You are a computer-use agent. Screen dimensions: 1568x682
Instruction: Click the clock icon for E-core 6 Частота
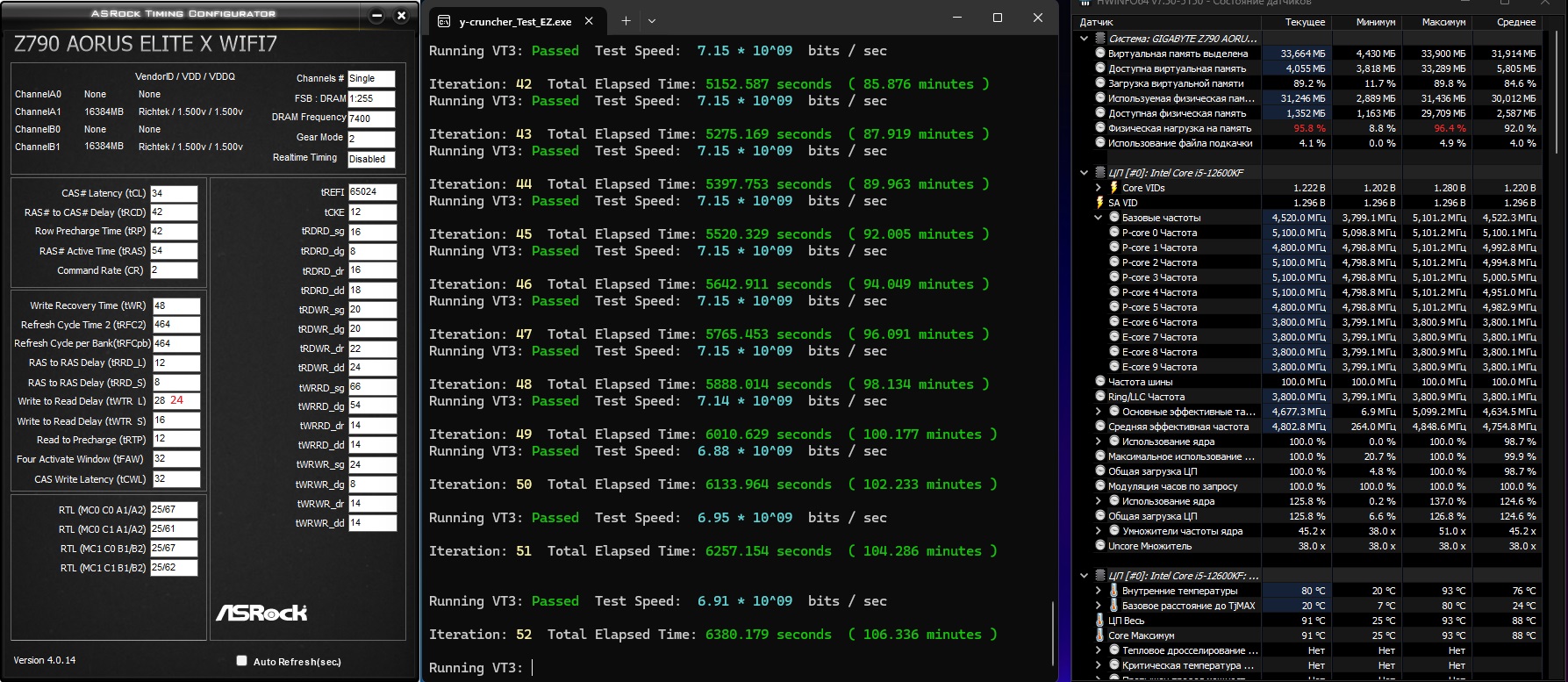(x=1114, y=322)
